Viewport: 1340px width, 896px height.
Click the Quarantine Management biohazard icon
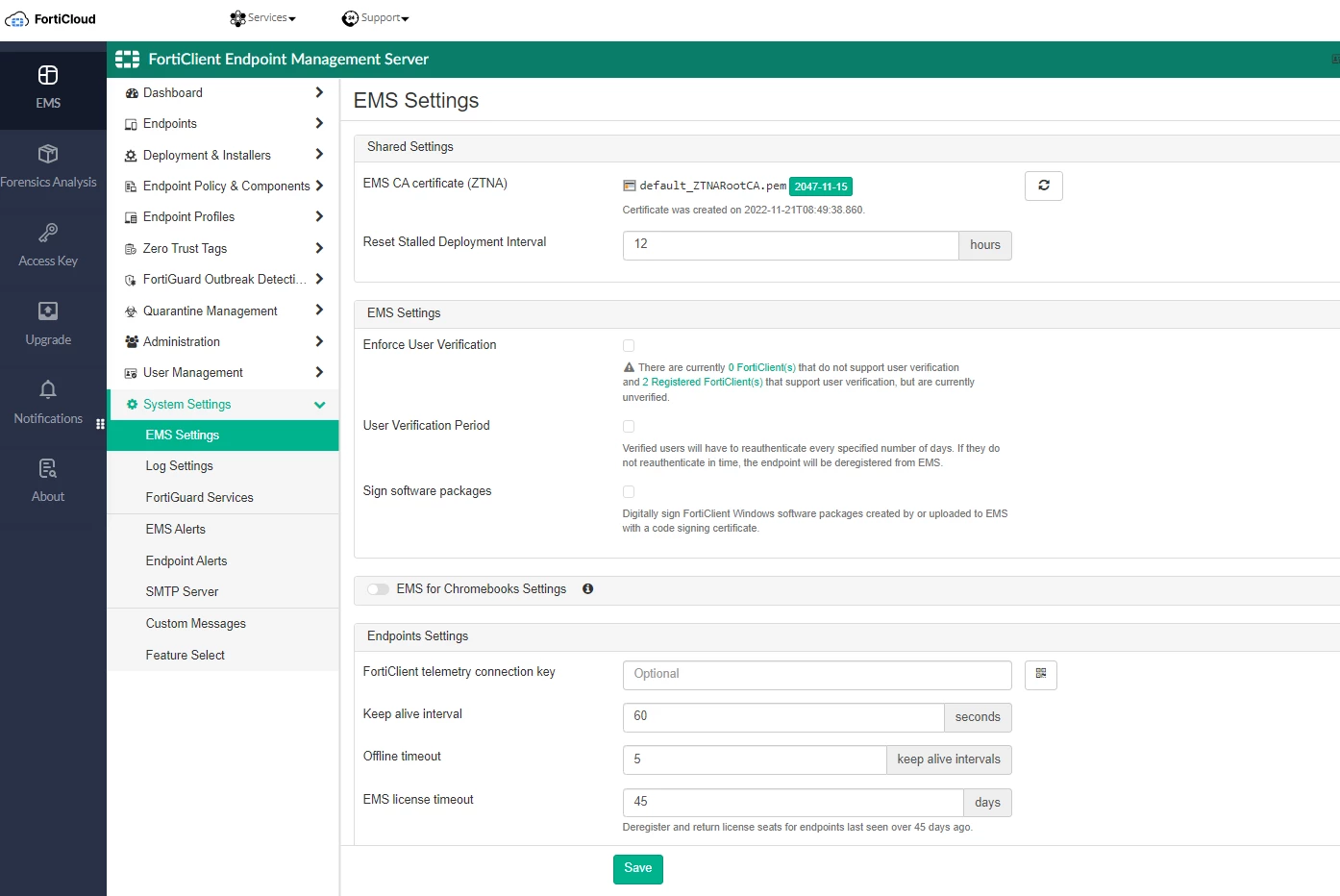coord(132,311)
